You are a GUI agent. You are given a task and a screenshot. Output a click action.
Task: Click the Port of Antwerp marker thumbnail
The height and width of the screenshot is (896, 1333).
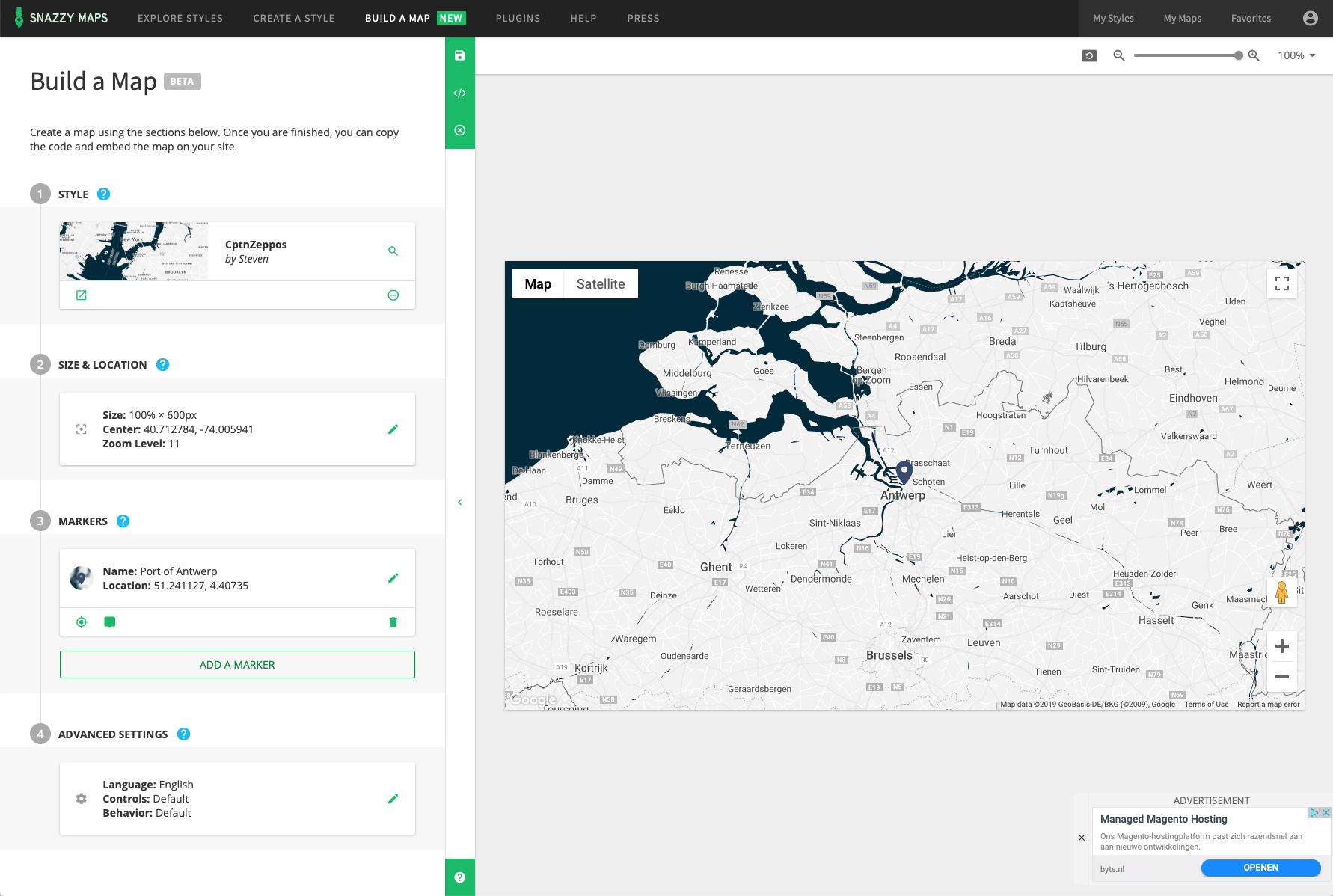[x=81, y=578]
